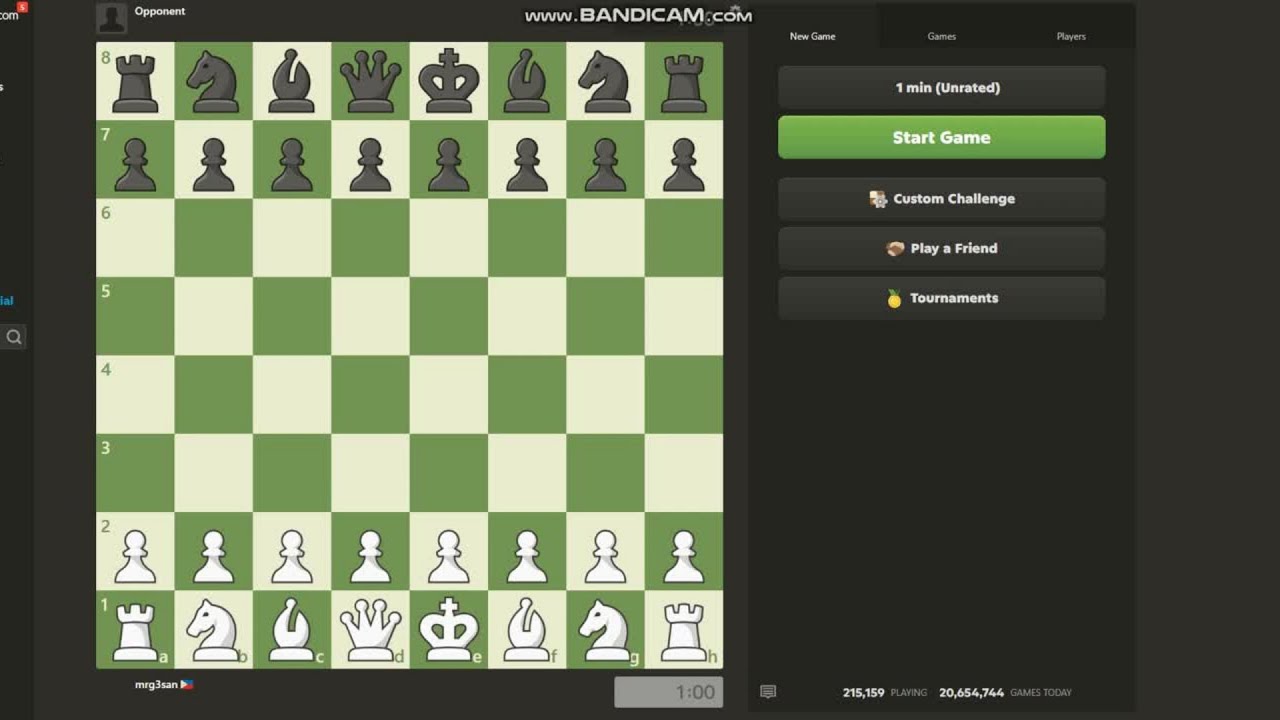Click the empty d4 square

370,395
